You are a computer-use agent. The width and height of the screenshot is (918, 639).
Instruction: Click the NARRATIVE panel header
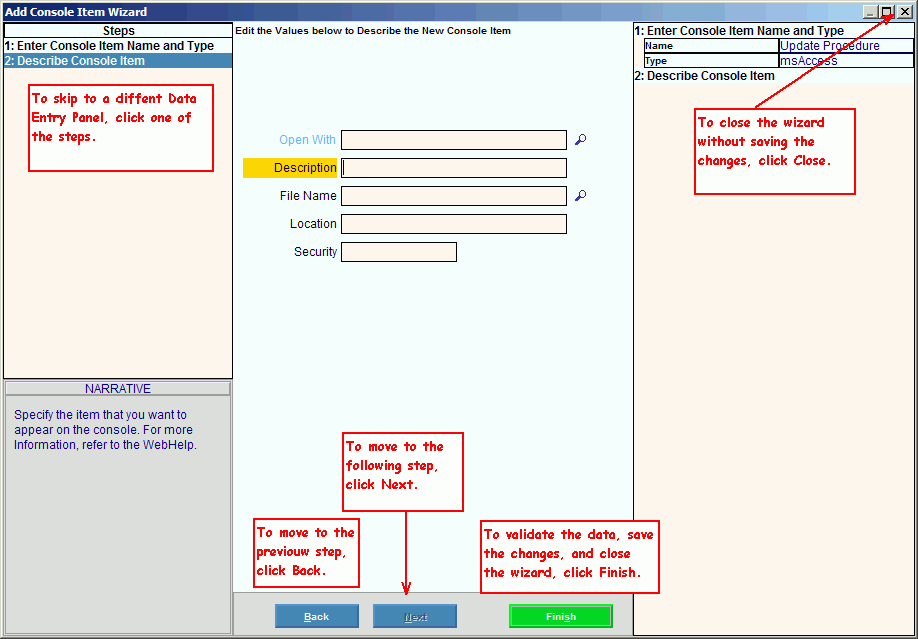118,389
